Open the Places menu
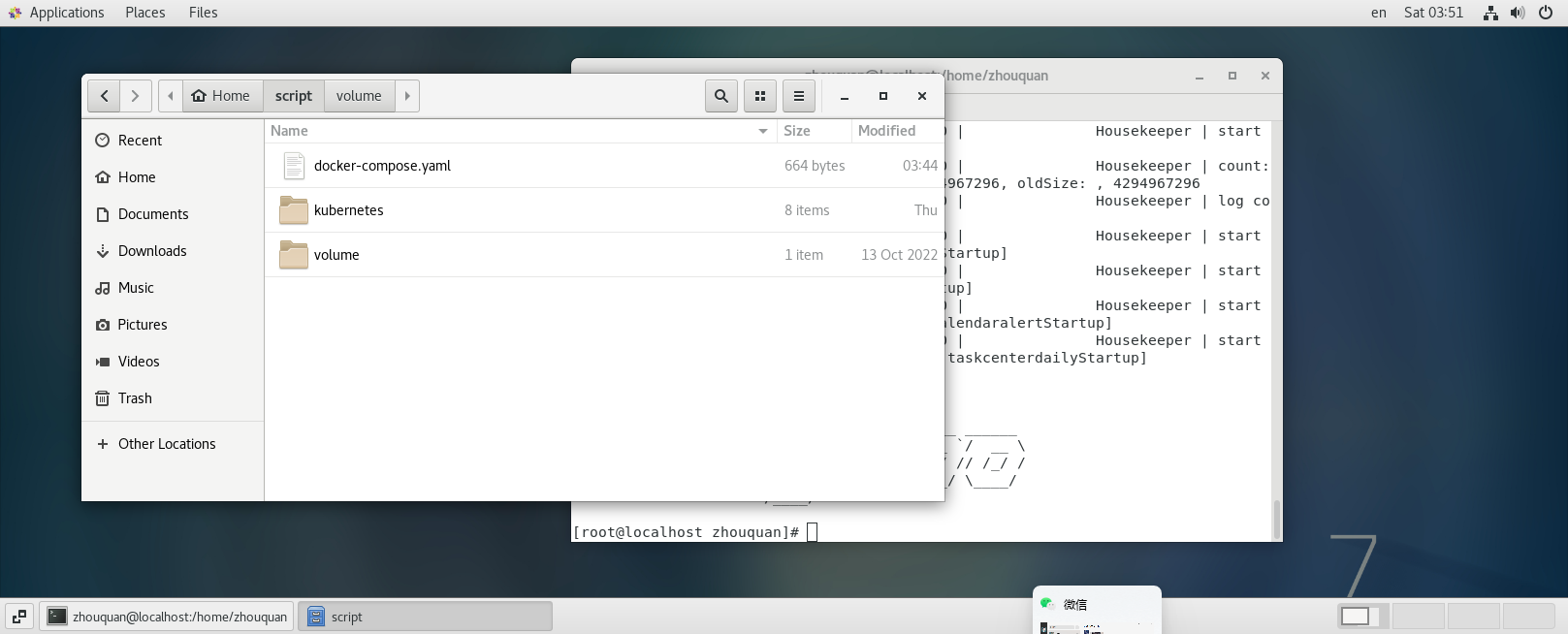The width and height of the screenshot is (1568, 634). 145,13
